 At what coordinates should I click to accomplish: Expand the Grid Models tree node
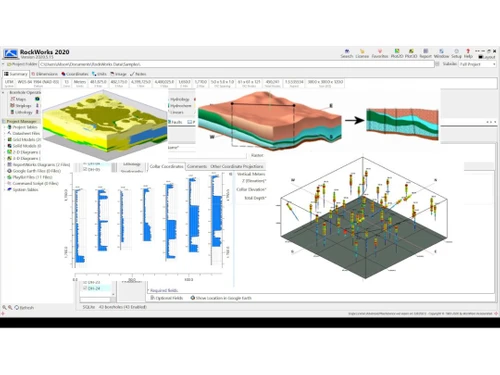[4, 140]
